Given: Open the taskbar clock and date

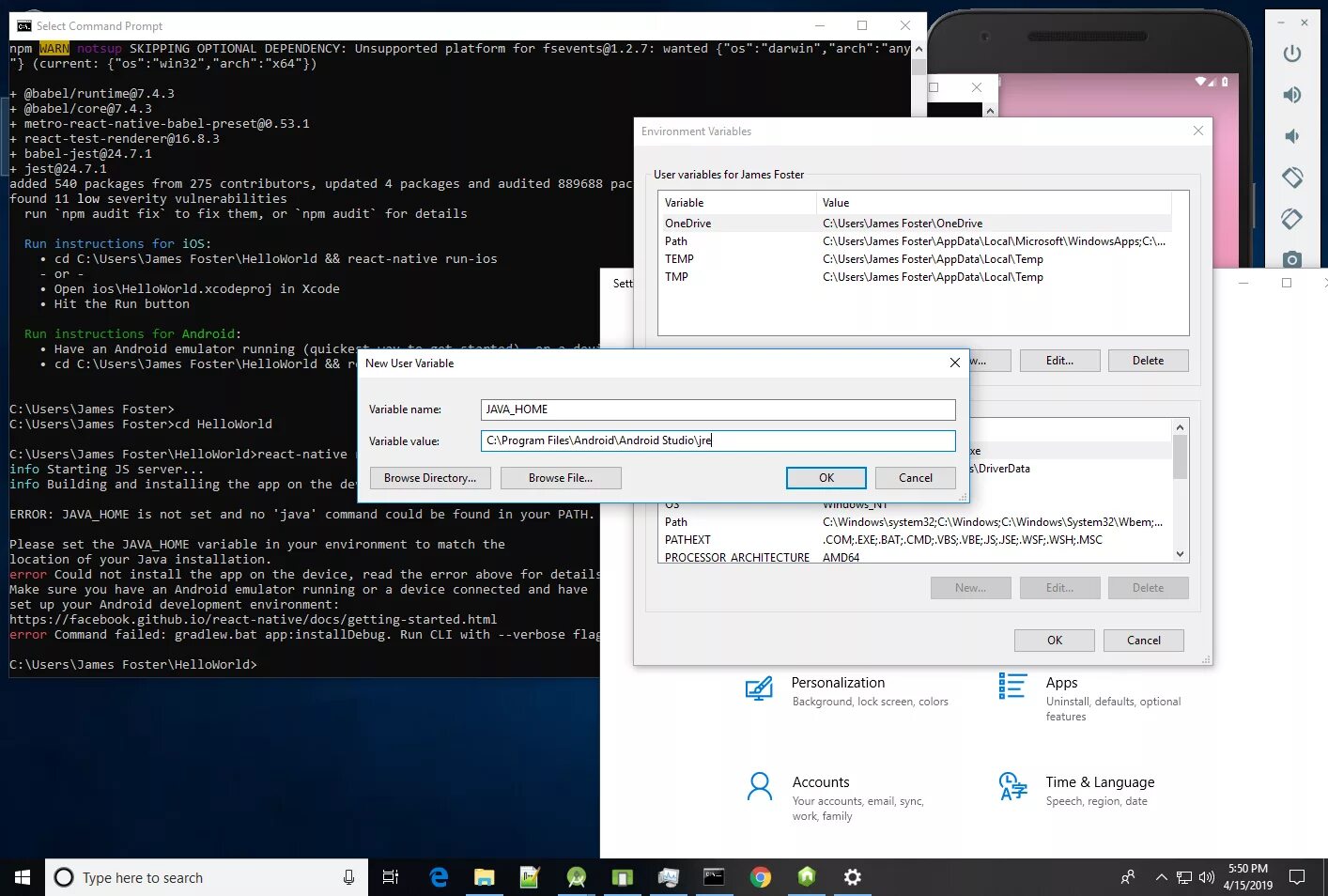Looking at the screenshot, I should [1247, 877].
